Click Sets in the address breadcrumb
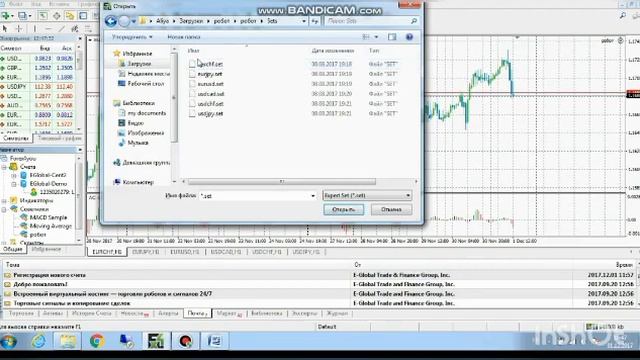 coord(272,21)
